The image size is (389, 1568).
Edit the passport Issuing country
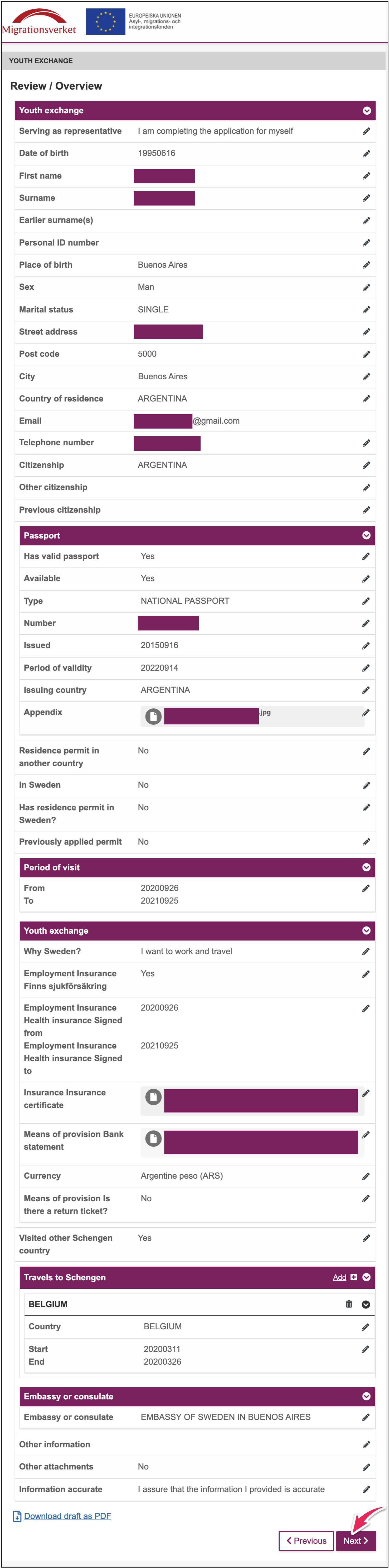pos(366,690)
